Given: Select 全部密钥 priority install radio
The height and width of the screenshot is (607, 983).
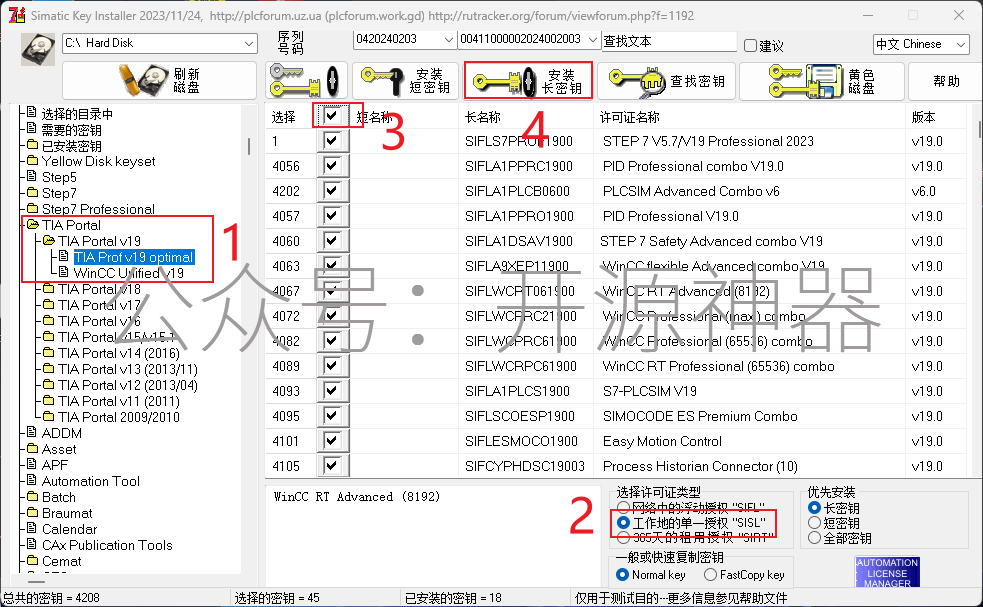Looking at the screenshot, I should tap(814, 537).
